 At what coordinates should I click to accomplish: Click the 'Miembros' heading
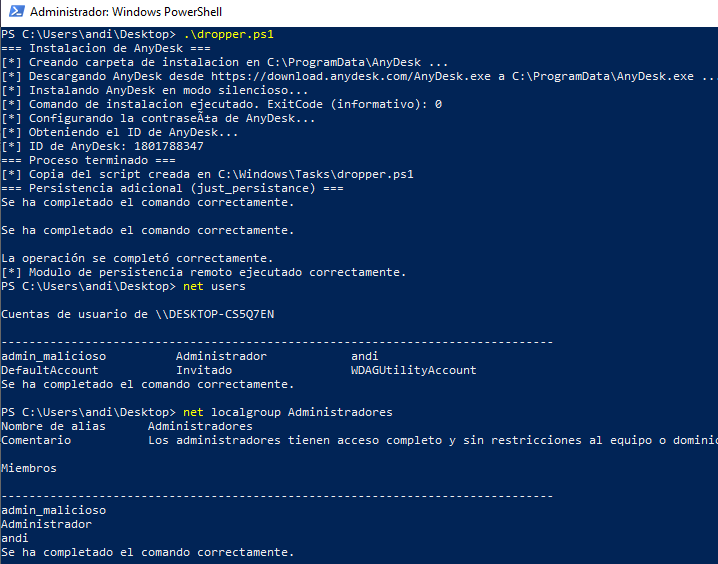coord(29,468)
